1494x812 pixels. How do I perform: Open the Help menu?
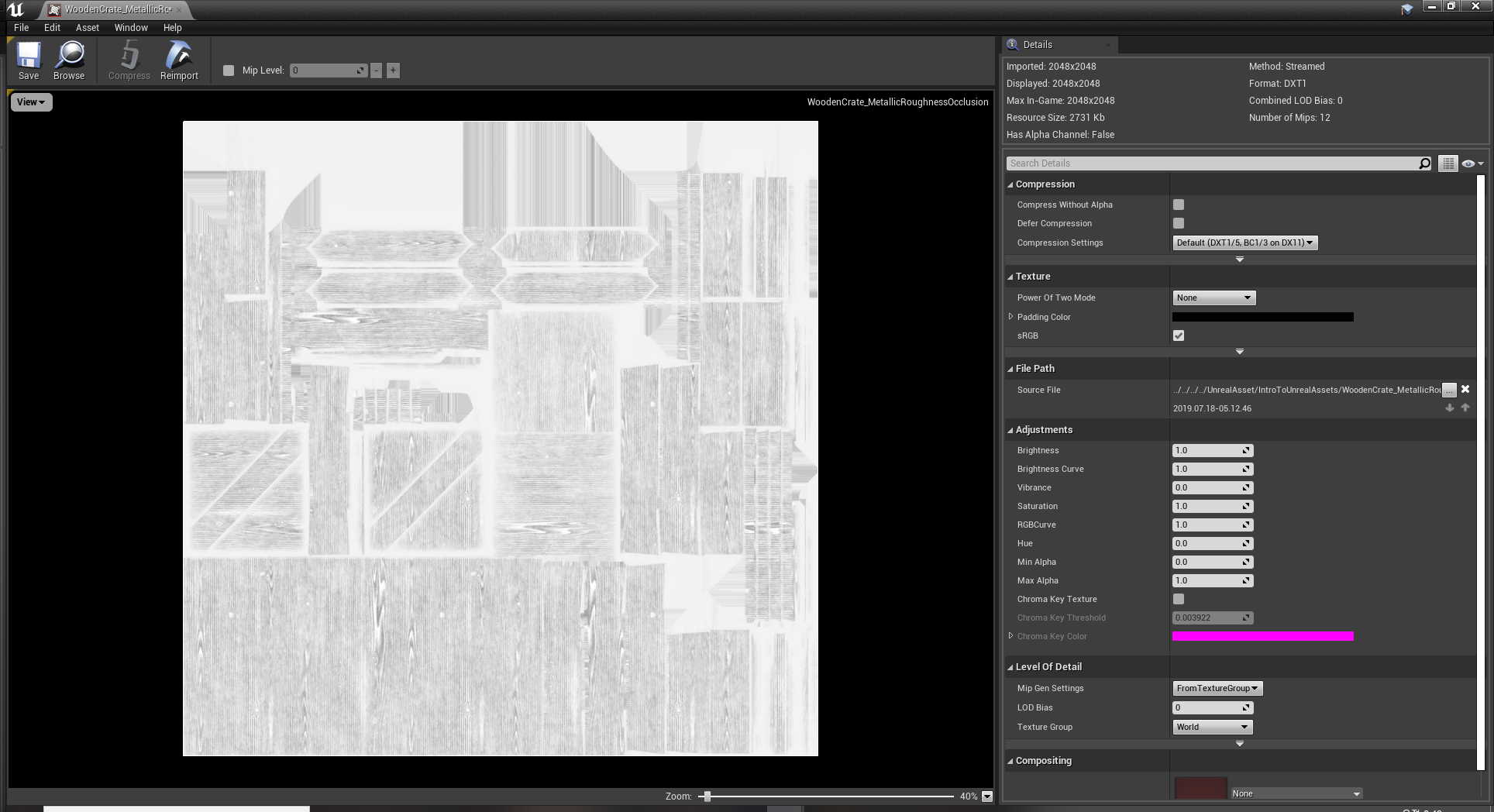click(x=172, y=28)
